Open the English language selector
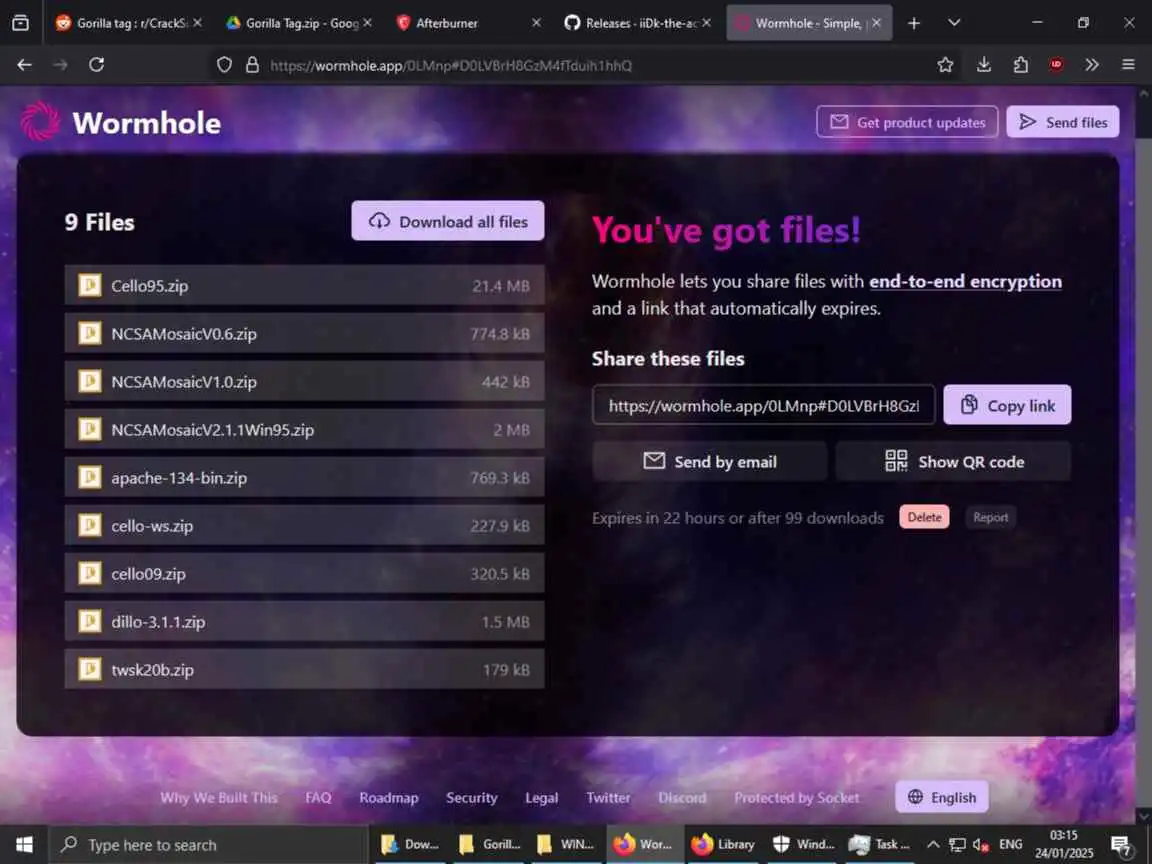This screenshot has height=864, width=1152. coord(941,797)
